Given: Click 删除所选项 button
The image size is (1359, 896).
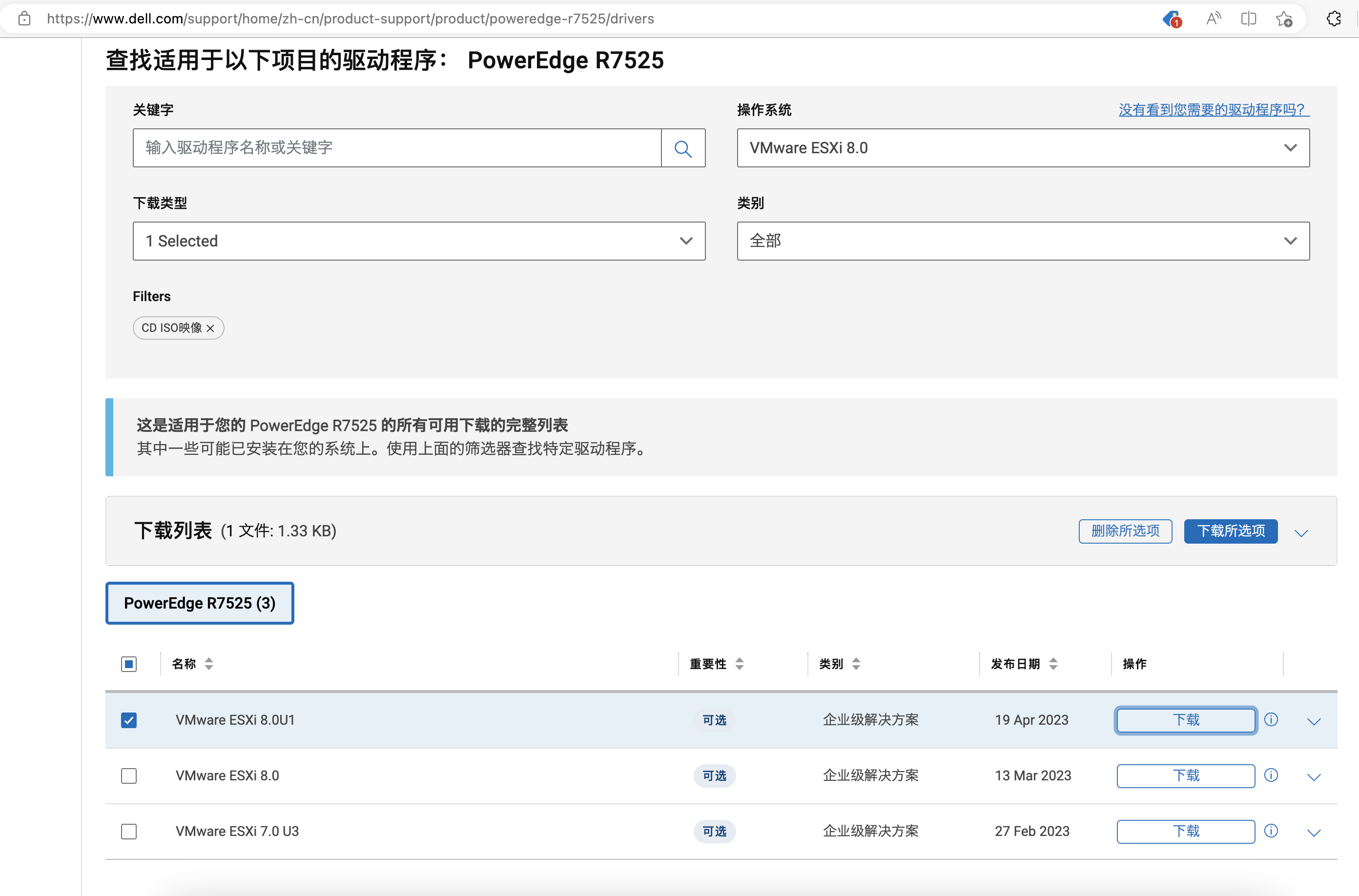Looking at the screenshot, I should coord(1125,531).
